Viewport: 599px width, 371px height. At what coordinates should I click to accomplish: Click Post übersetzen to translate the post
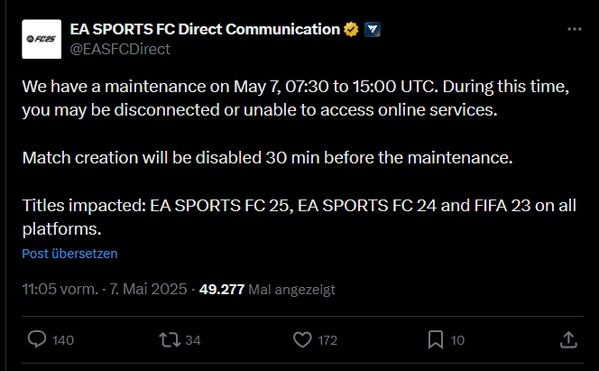point(70,254)
